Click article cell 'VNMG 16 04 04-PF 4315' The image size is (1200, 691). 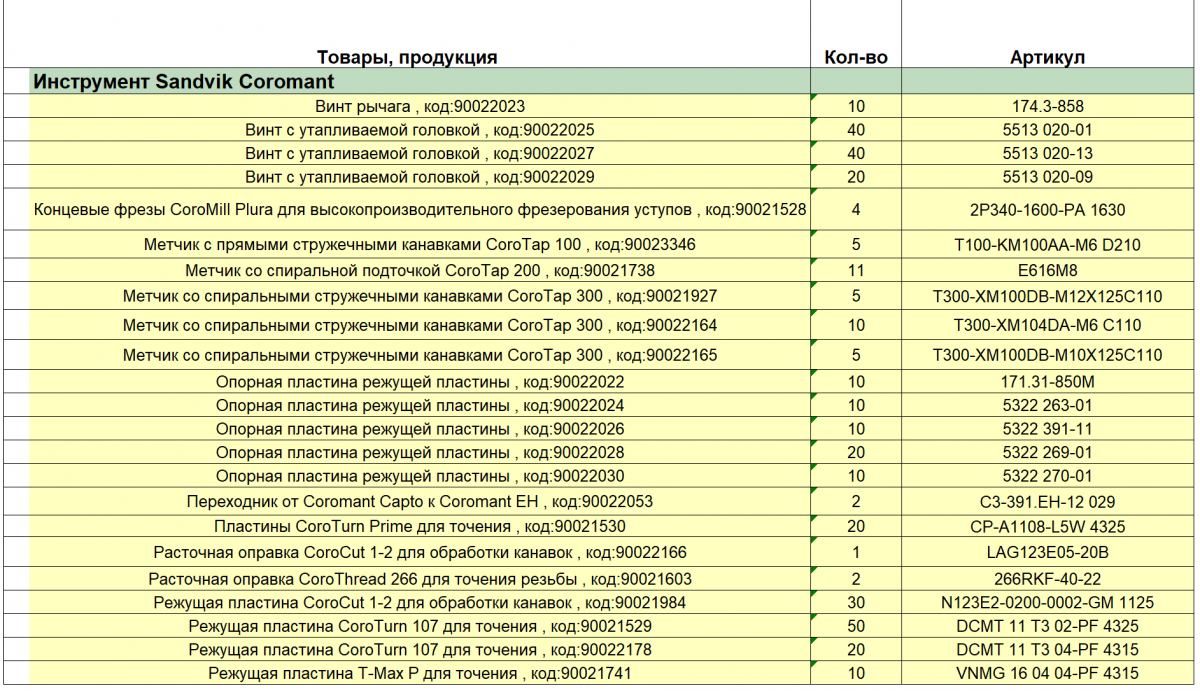1048,674
